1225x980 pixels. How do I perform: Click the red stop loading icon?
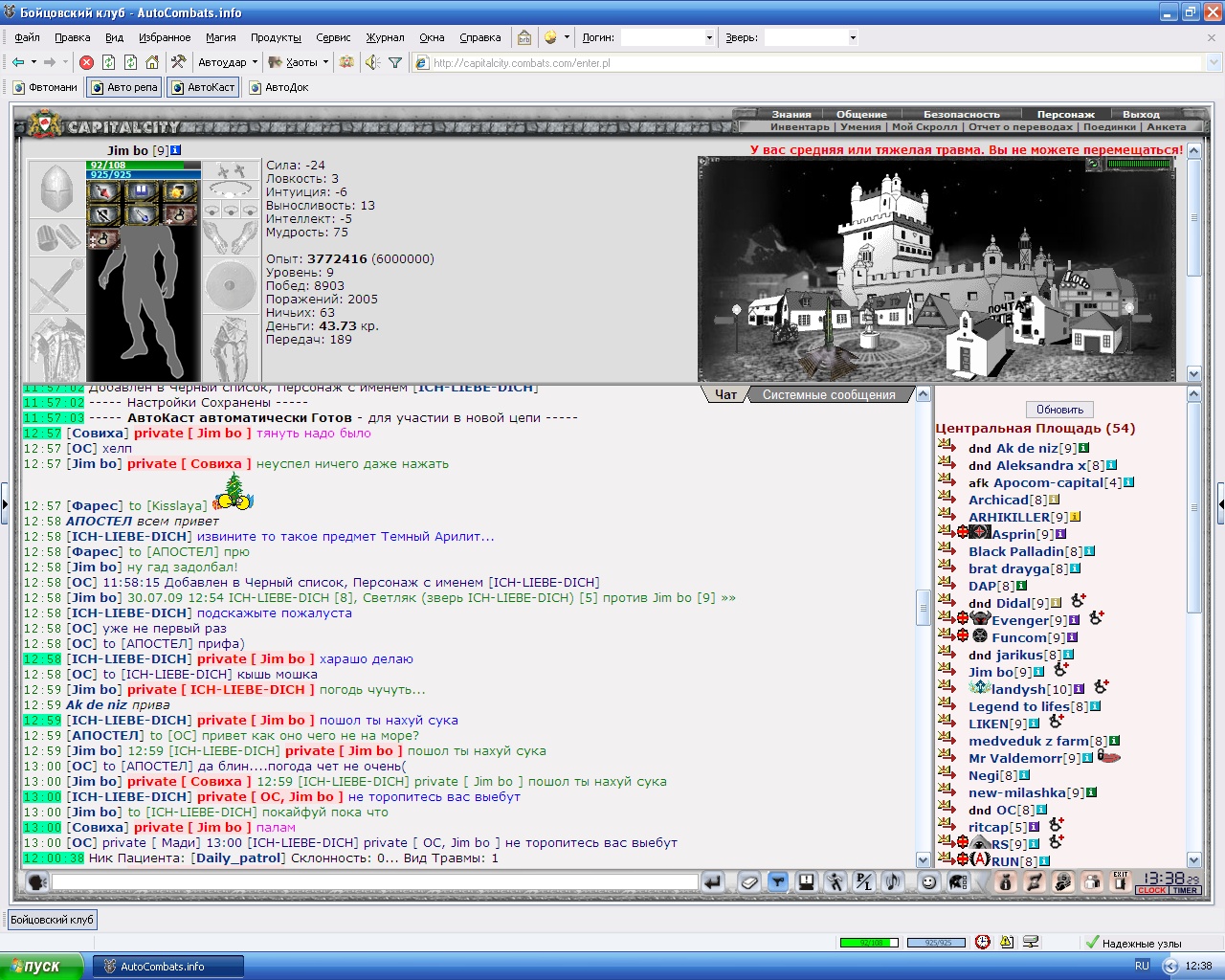(x=86, y=62)
